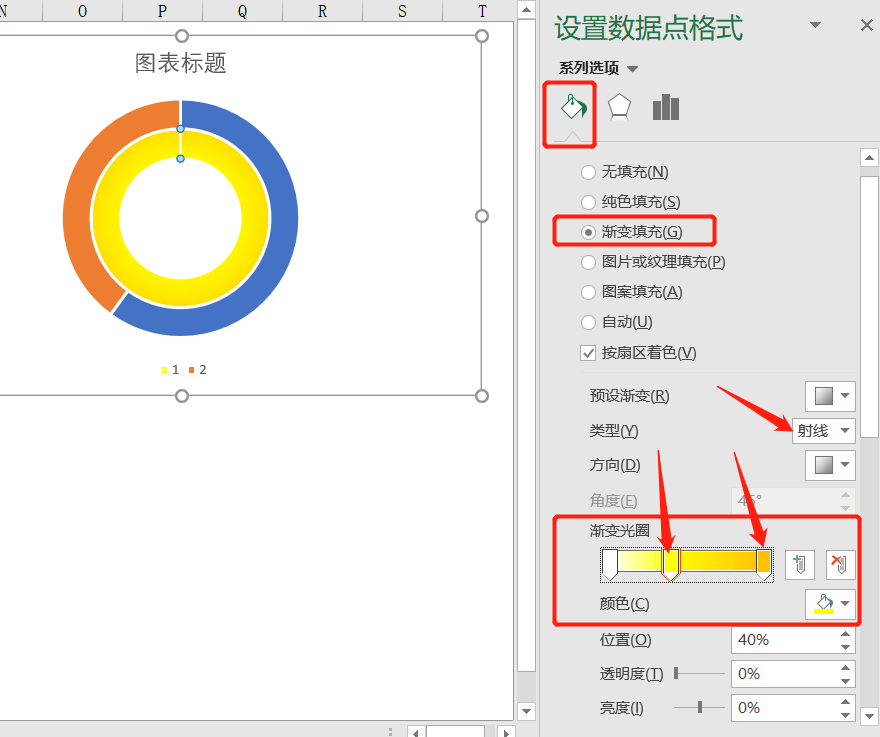Viewport: 880px width, 737px height.
Task: Click the worksheet vertical scroll down arrow
Action: [526, 711]
